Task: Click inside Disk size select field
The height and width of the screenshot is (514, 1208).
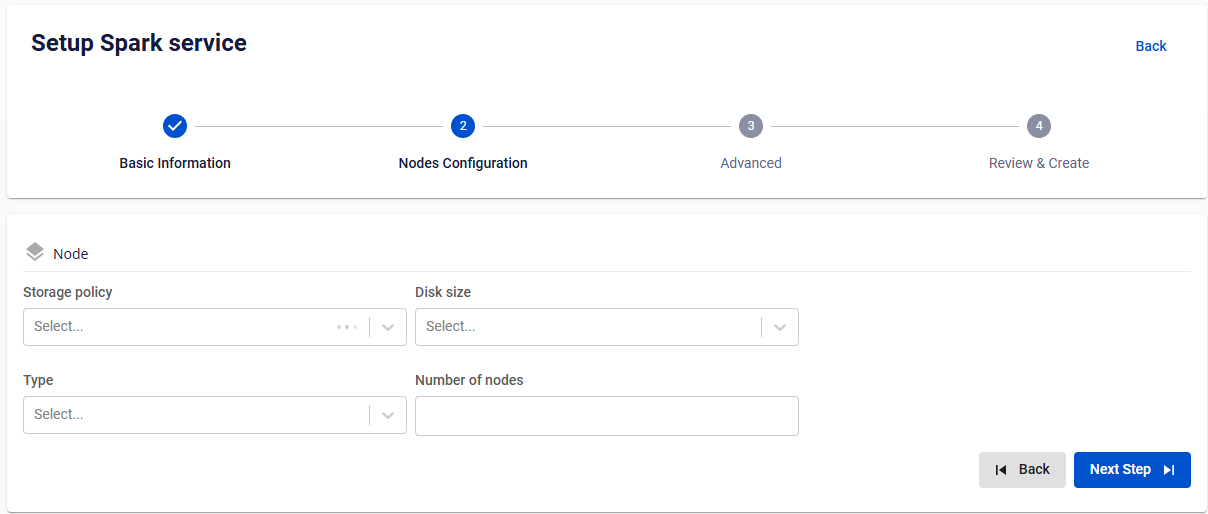Action: [x=607, y=327]
